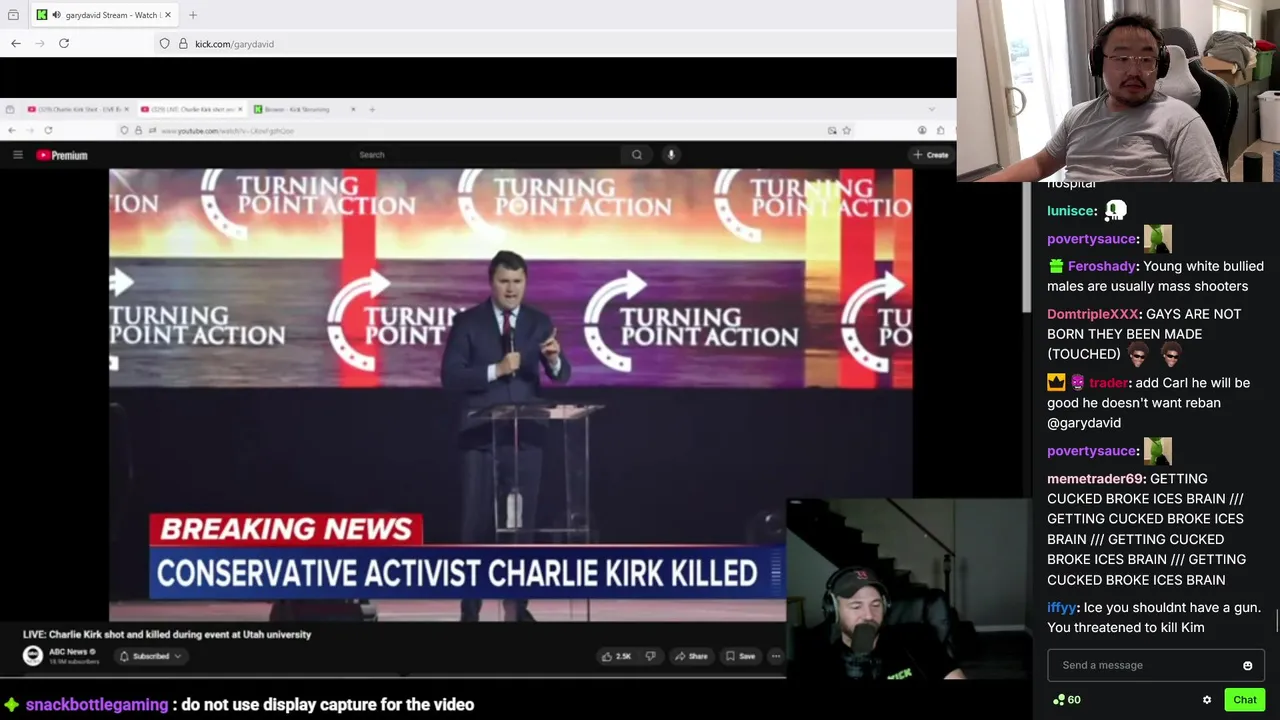Click username memetrader69 in chat
Image resolution: width=1280 pixels, height=720 pixels.
(x=1096, y=479)
